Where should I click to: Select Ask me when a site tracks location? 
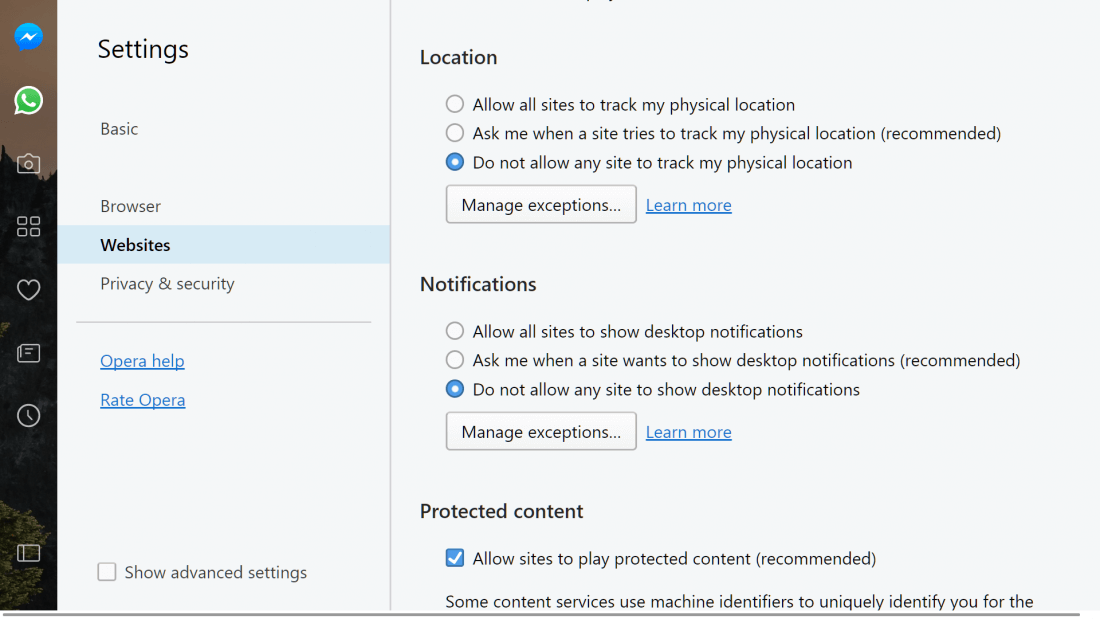click(x=455, y=133)
